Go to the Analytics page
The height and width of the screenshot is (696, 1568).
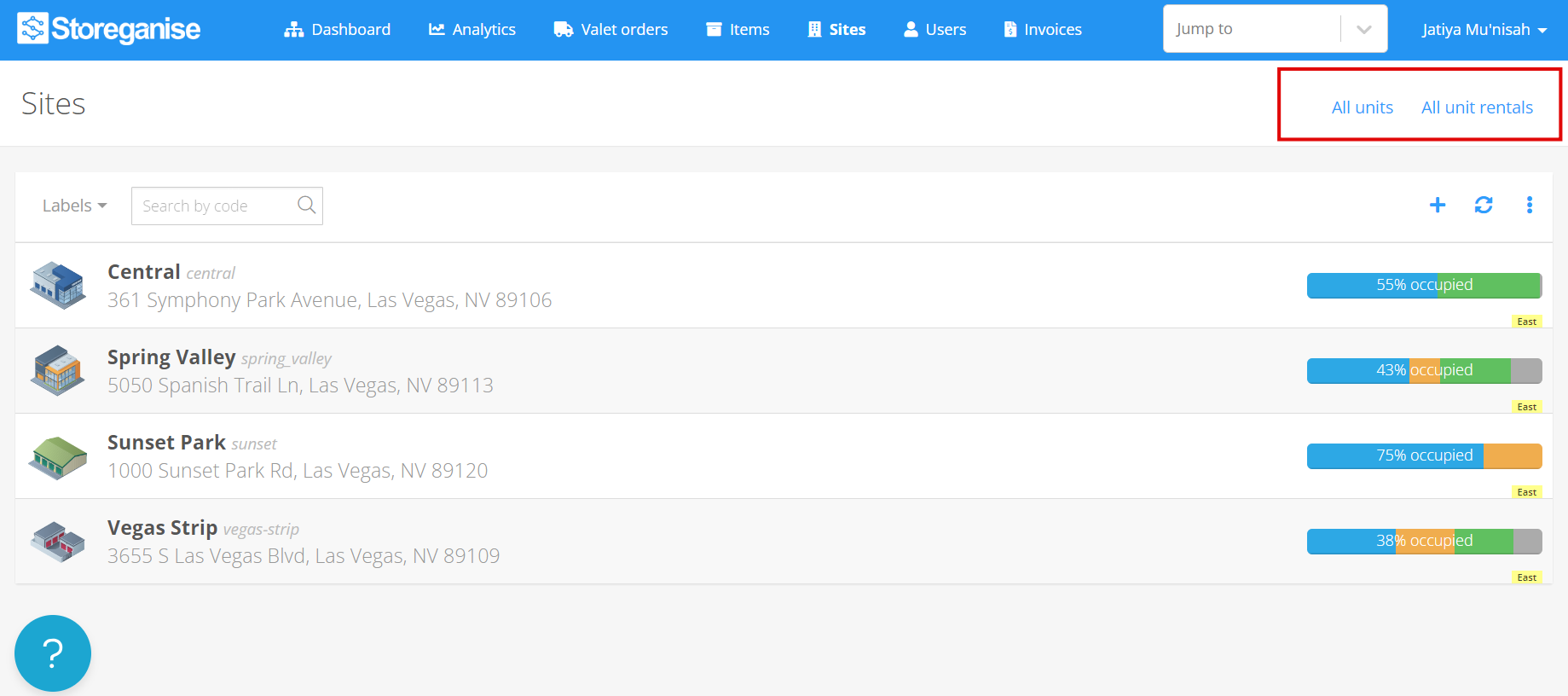472,29
